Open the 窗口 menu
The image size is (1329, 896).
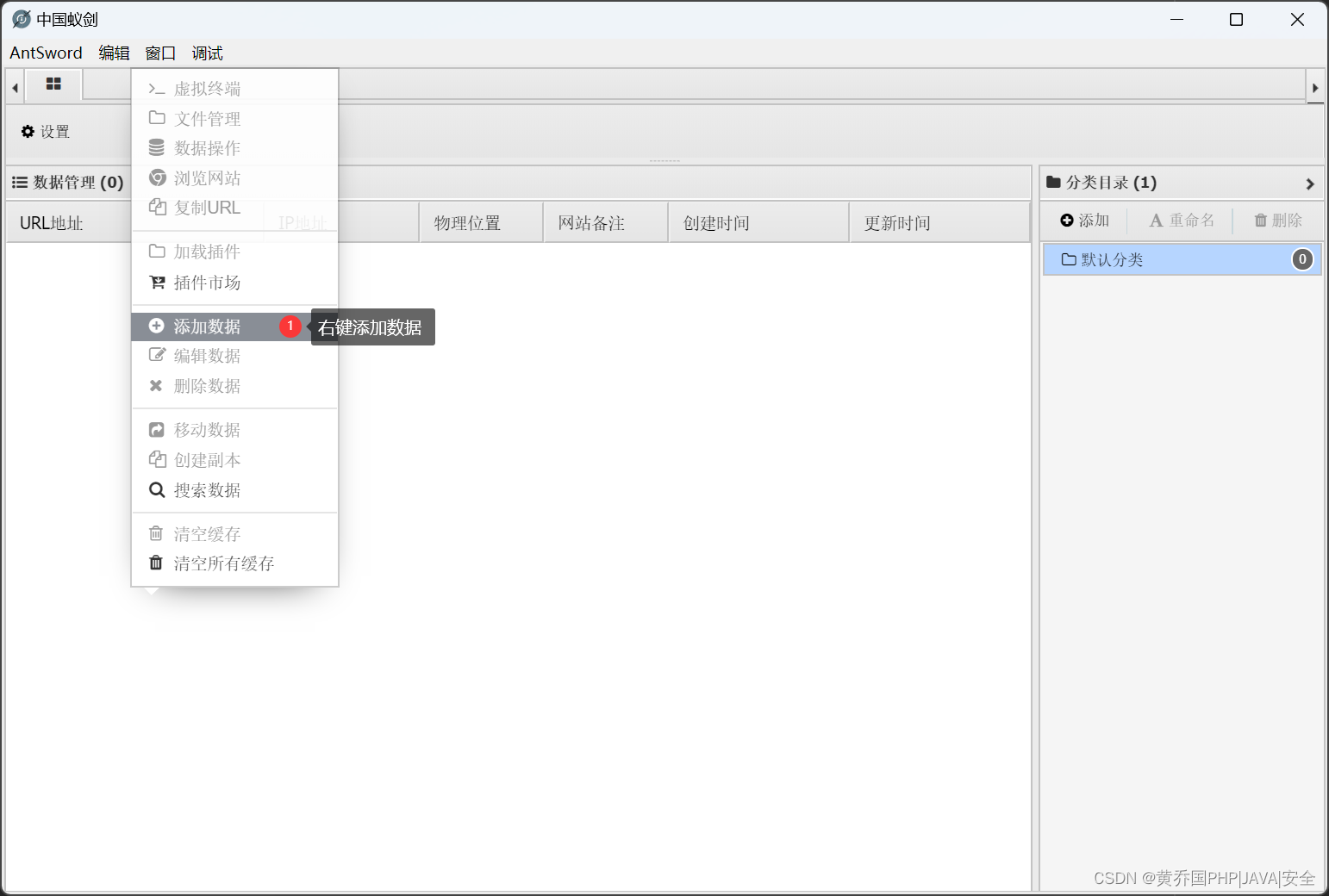(x=160, y=53)
